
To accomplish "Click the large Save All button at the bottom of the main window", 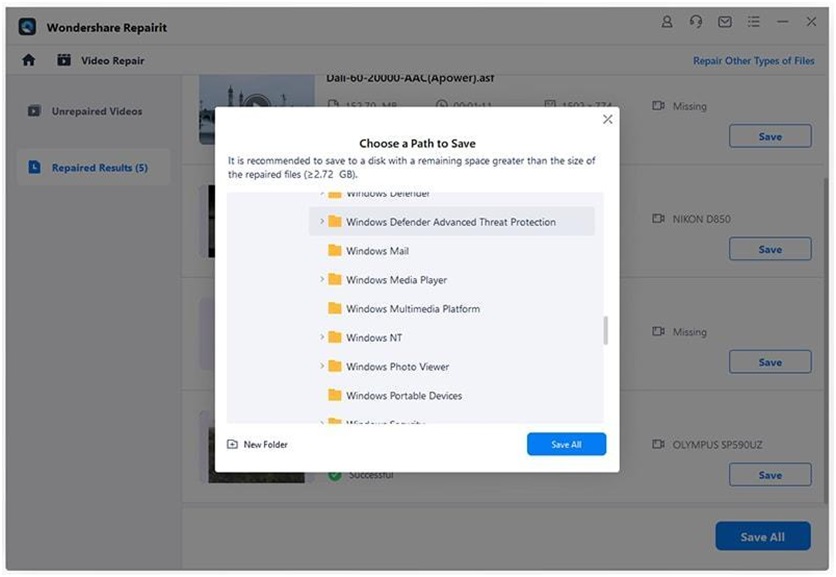I will pyautogui.click(x=762, y=536).
